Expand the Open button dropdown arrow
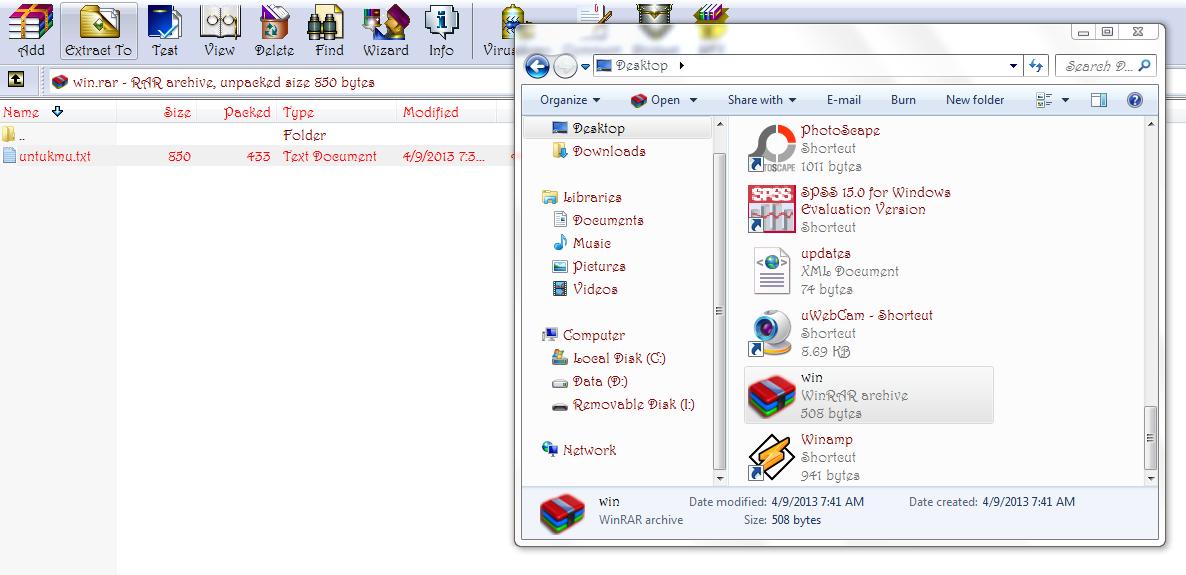Image resolution: width=1186 pixels, height=575 pixels. pos(693,100)
